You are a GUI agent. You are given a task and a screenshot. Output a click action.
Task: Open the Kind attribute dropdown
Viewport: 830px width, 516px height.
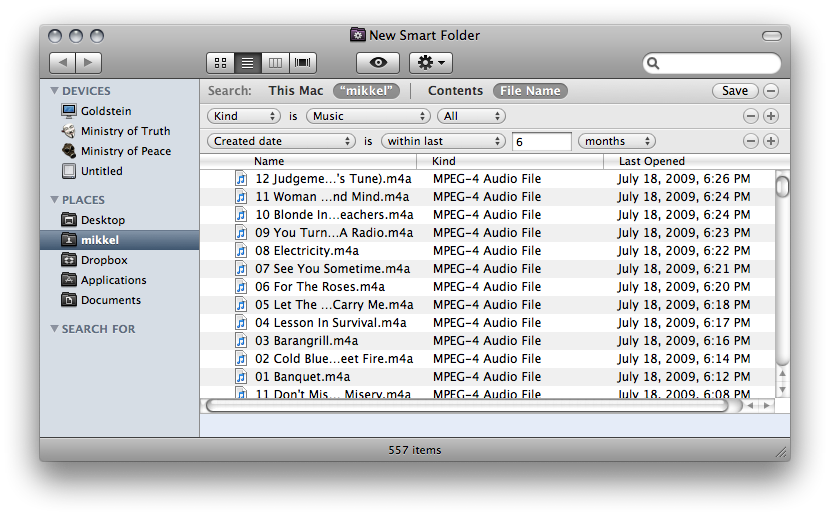coord(243,116)
